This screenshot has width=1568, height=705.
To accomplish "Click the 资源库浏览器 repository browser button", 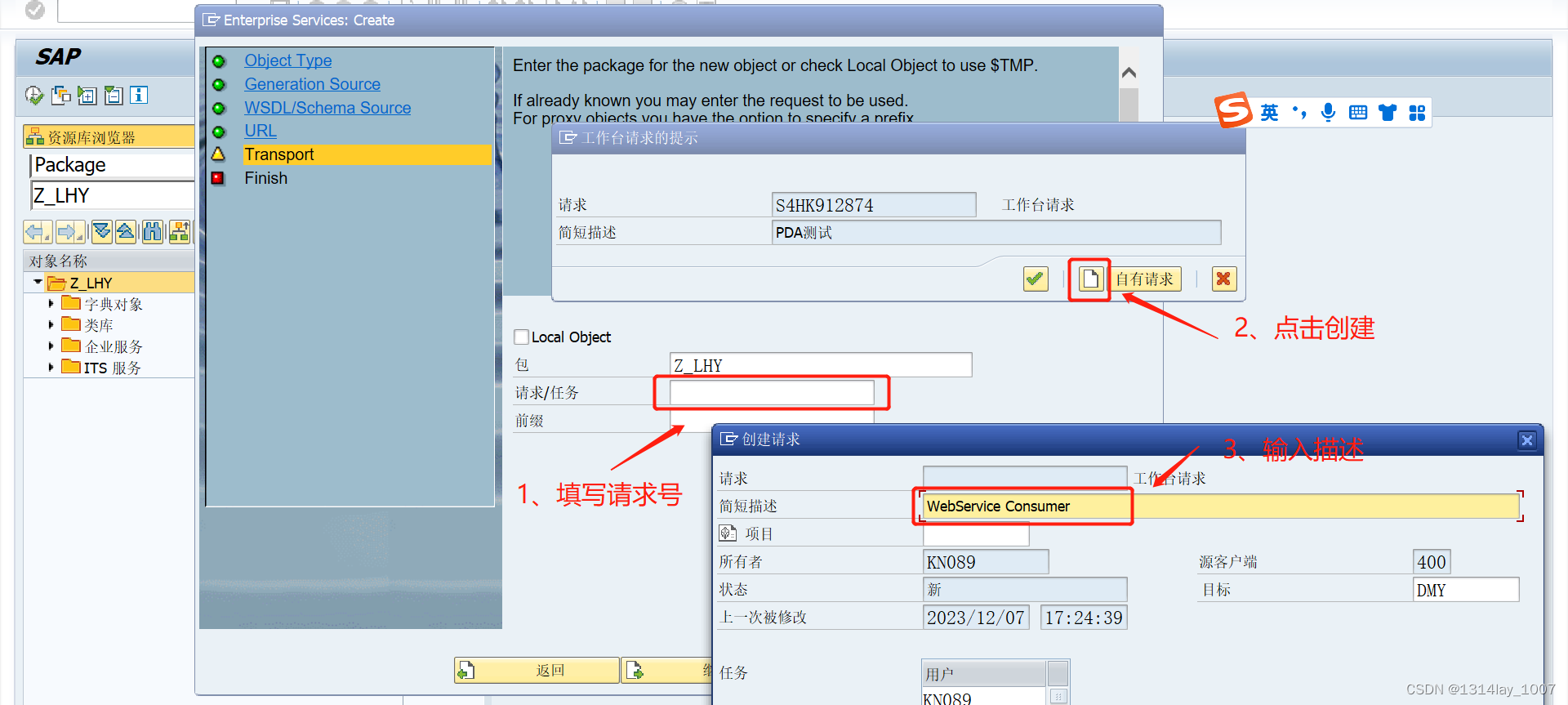I will pos(109,137).
